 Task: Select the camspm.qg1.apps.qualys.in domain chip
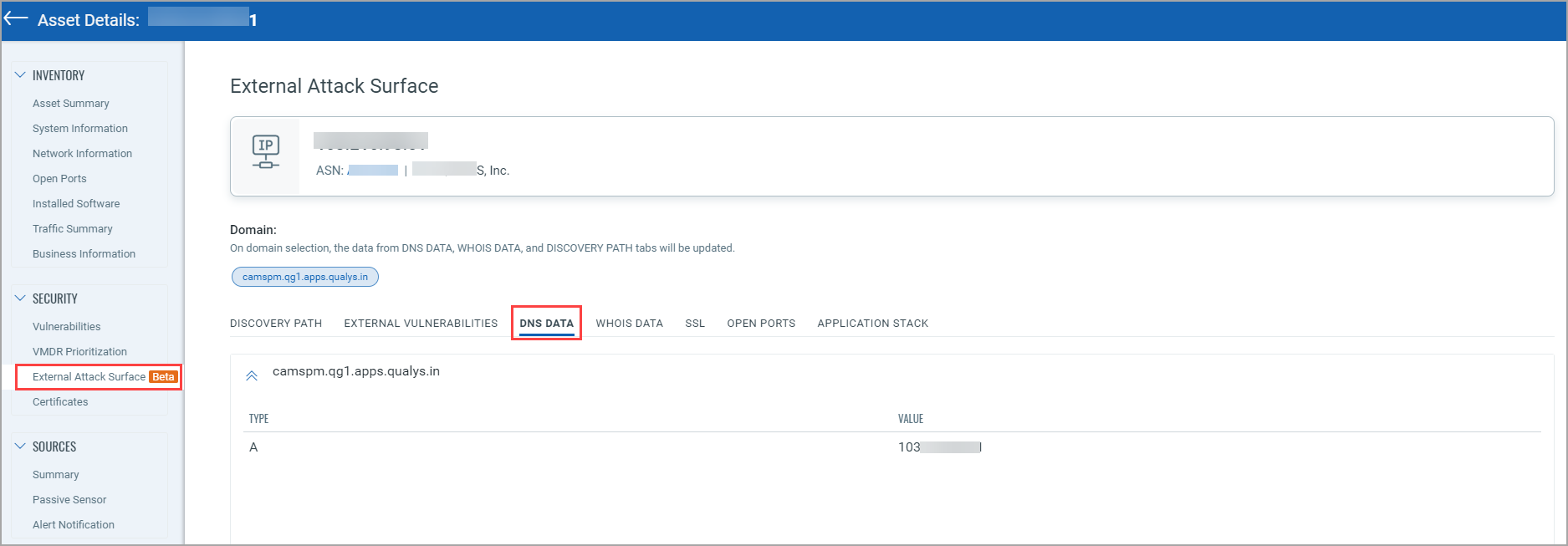pos(305,277)
